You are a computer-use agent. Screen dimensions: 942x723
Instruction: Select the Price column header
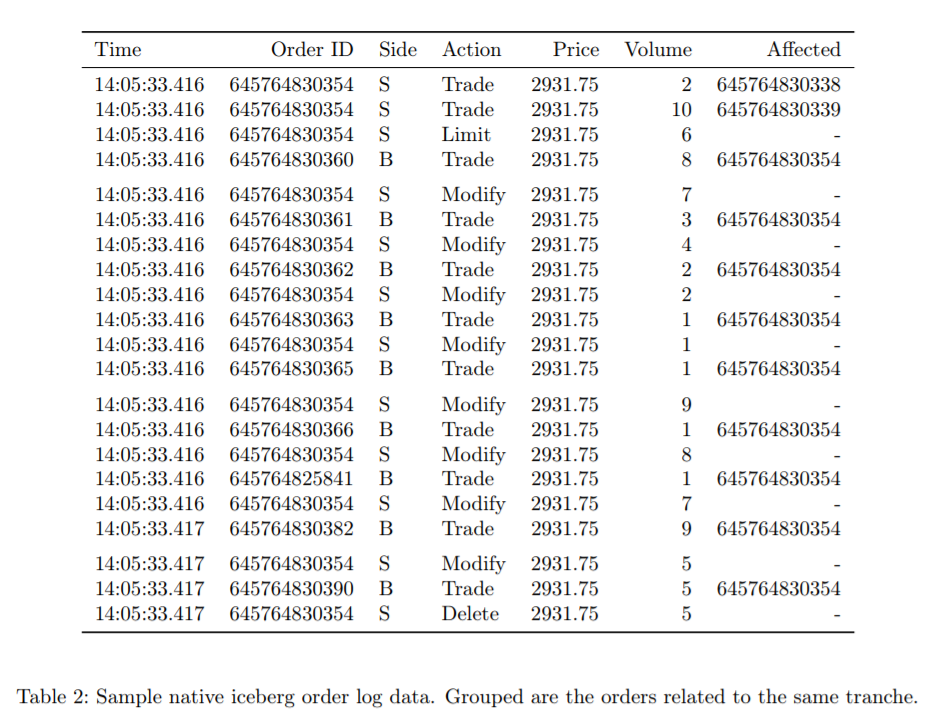pyautogui.click(x=576, y=50)
